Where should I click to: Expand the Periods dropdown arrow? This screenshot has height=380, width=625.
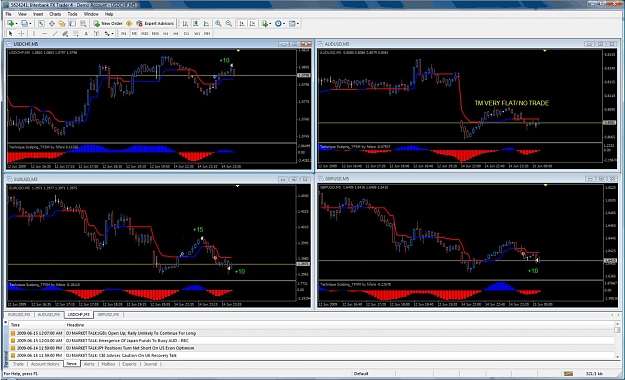point(284,24)
